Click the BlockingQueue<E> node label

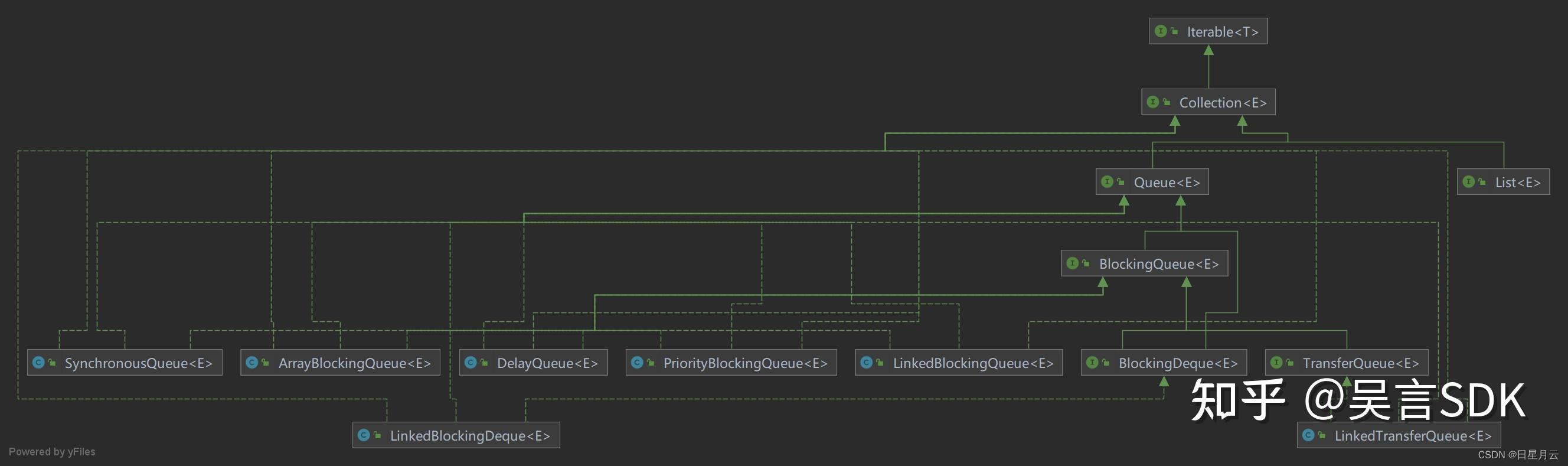tap(1159, 264)
